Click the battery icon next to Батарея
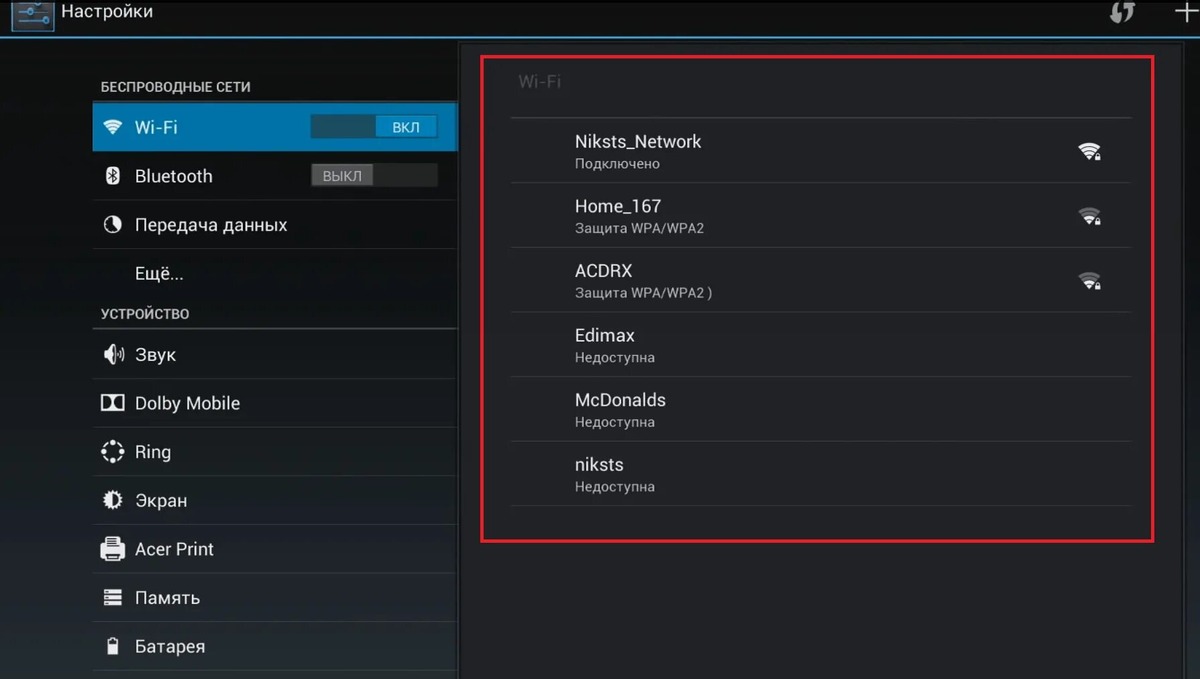 click(113, 646)
